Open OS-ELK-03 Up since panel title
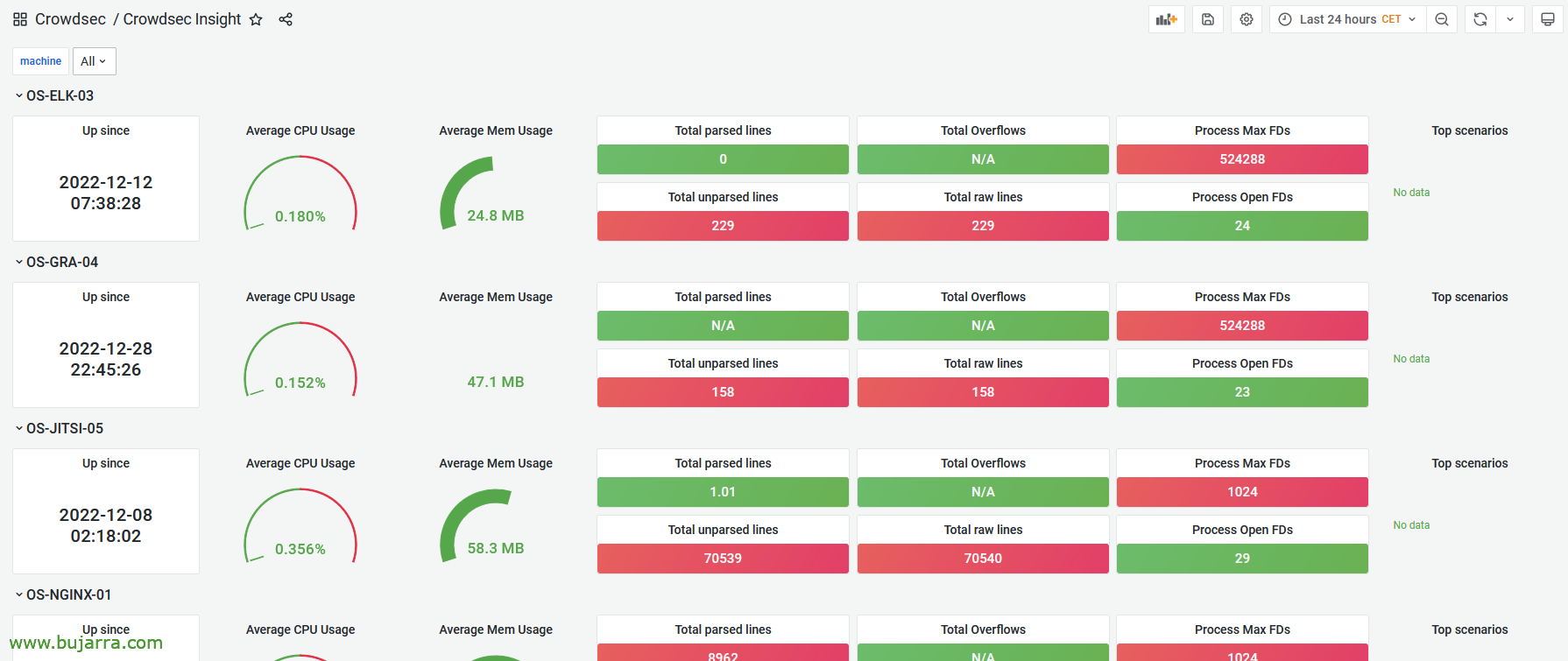Screen dimensions: 1568x661 pyautogui.click(x=106, y=130)
